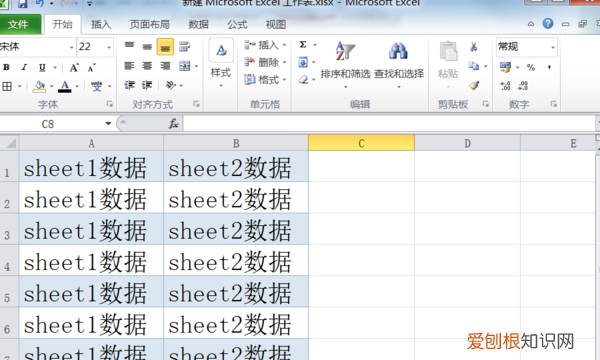
Task: Select column D header
Action: [467, 143]
